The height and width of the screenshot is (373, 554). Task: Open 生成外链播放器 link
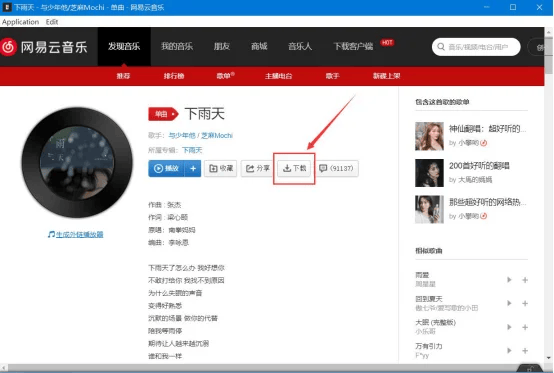(x=76, y=234)
